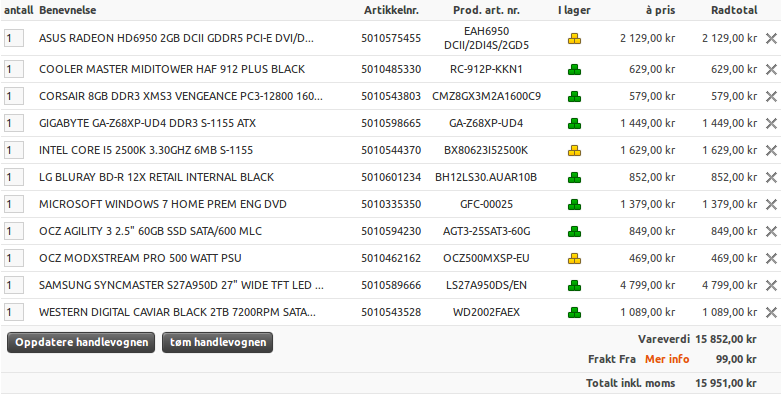Click the Benevnelse column header
The height and width of the screenshot is (398, 781).
pos(68,10)
